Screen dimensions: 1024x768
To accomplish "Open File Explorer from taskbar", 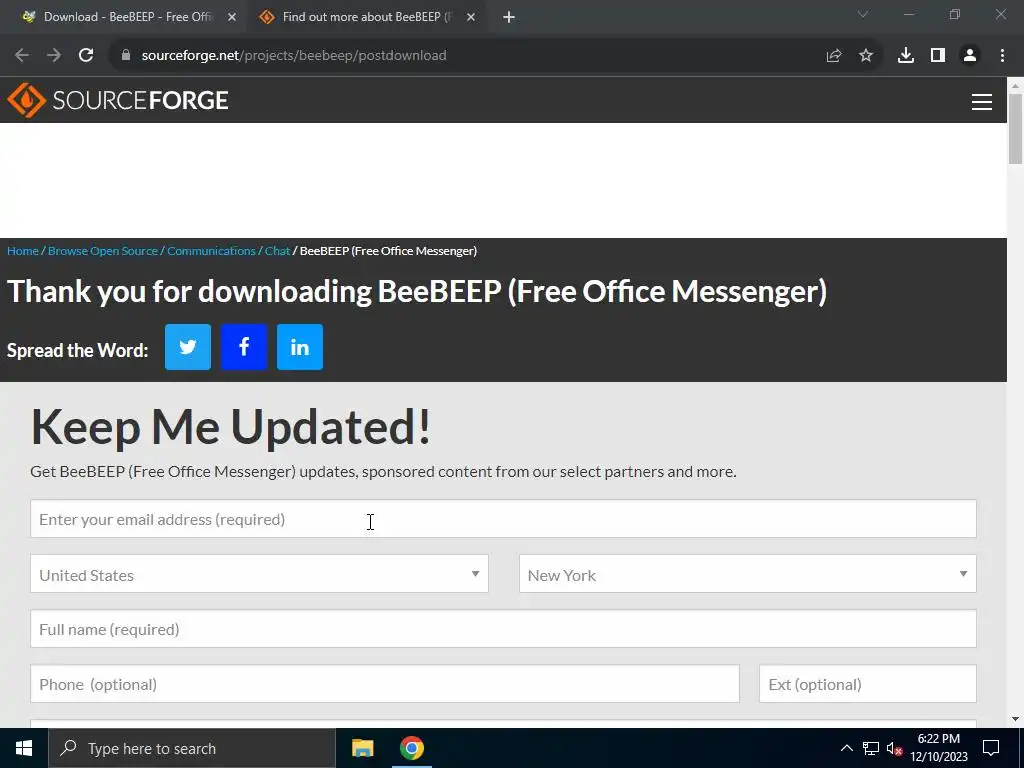I will tap(362, 748).
